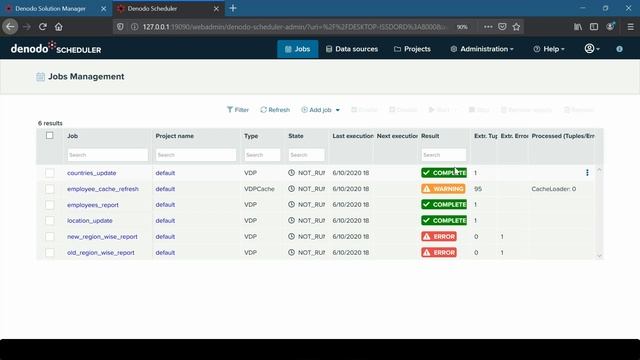
Task: Focus the Job column search field
Action: coord(107,155)
